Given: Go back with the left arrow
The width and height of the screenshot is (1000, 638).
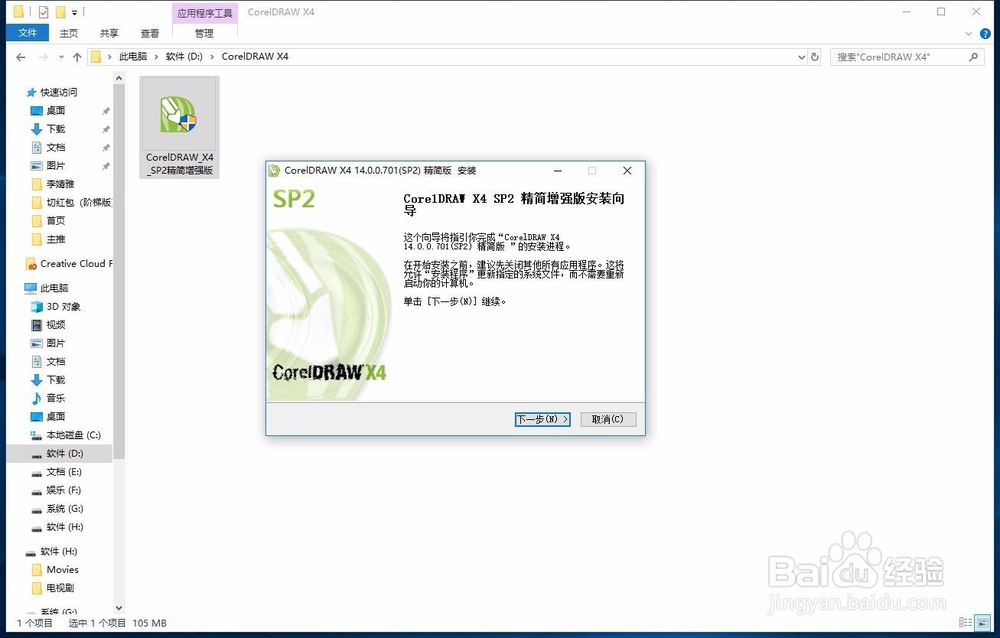Looking at the screenshot, I should [x=20, y=57].
